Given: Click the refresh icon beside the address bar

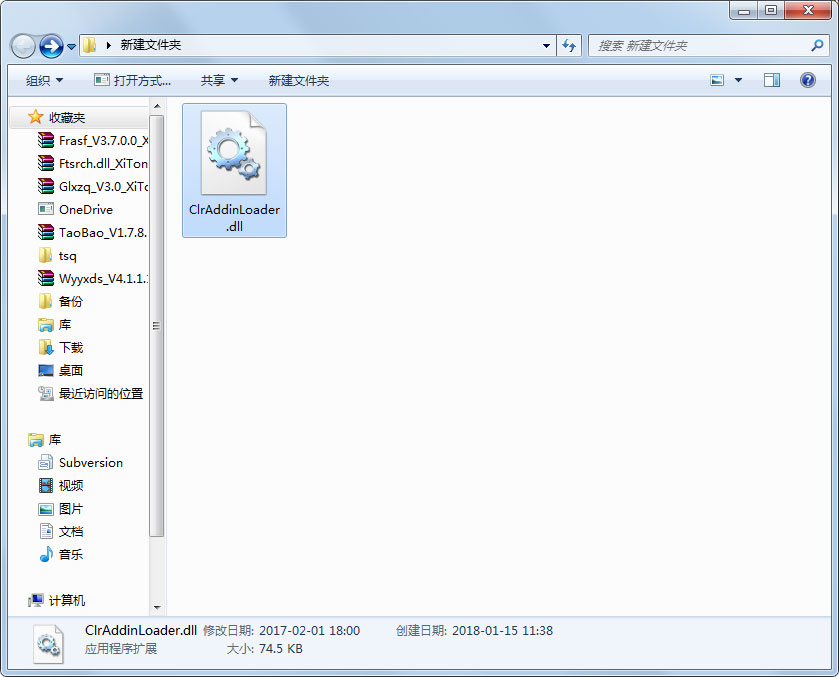Looking at the screenshot, I should click(568, 45).
